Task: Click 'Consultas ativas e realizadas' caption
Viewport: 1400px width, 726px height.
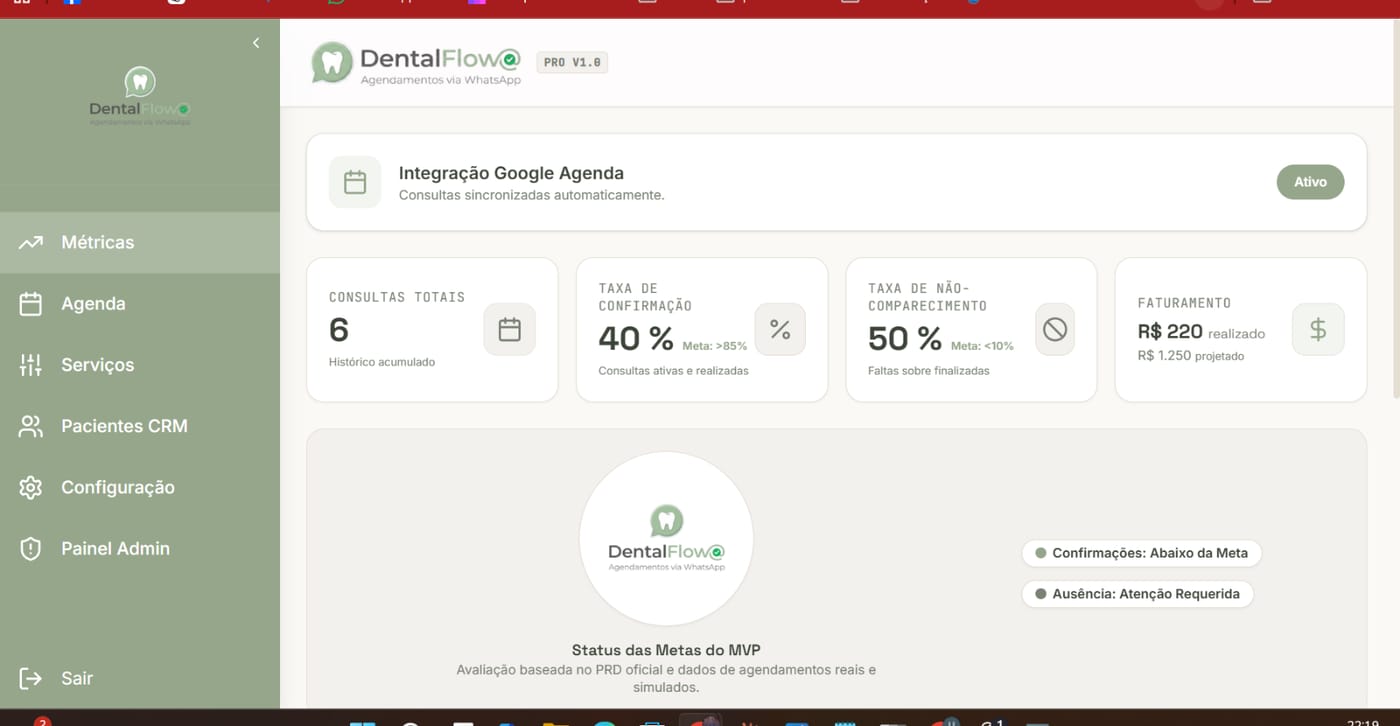Action: pyautogui.click(x=673, y=371)
